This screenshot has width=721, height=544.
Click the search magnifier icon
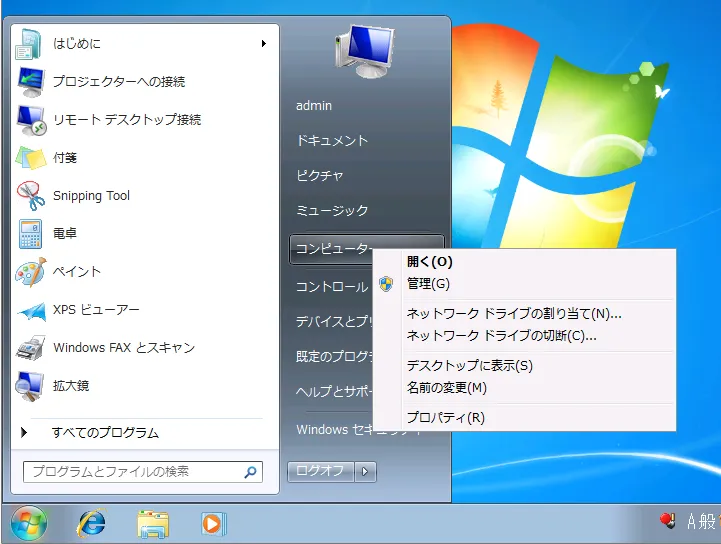tap(251, 472)
